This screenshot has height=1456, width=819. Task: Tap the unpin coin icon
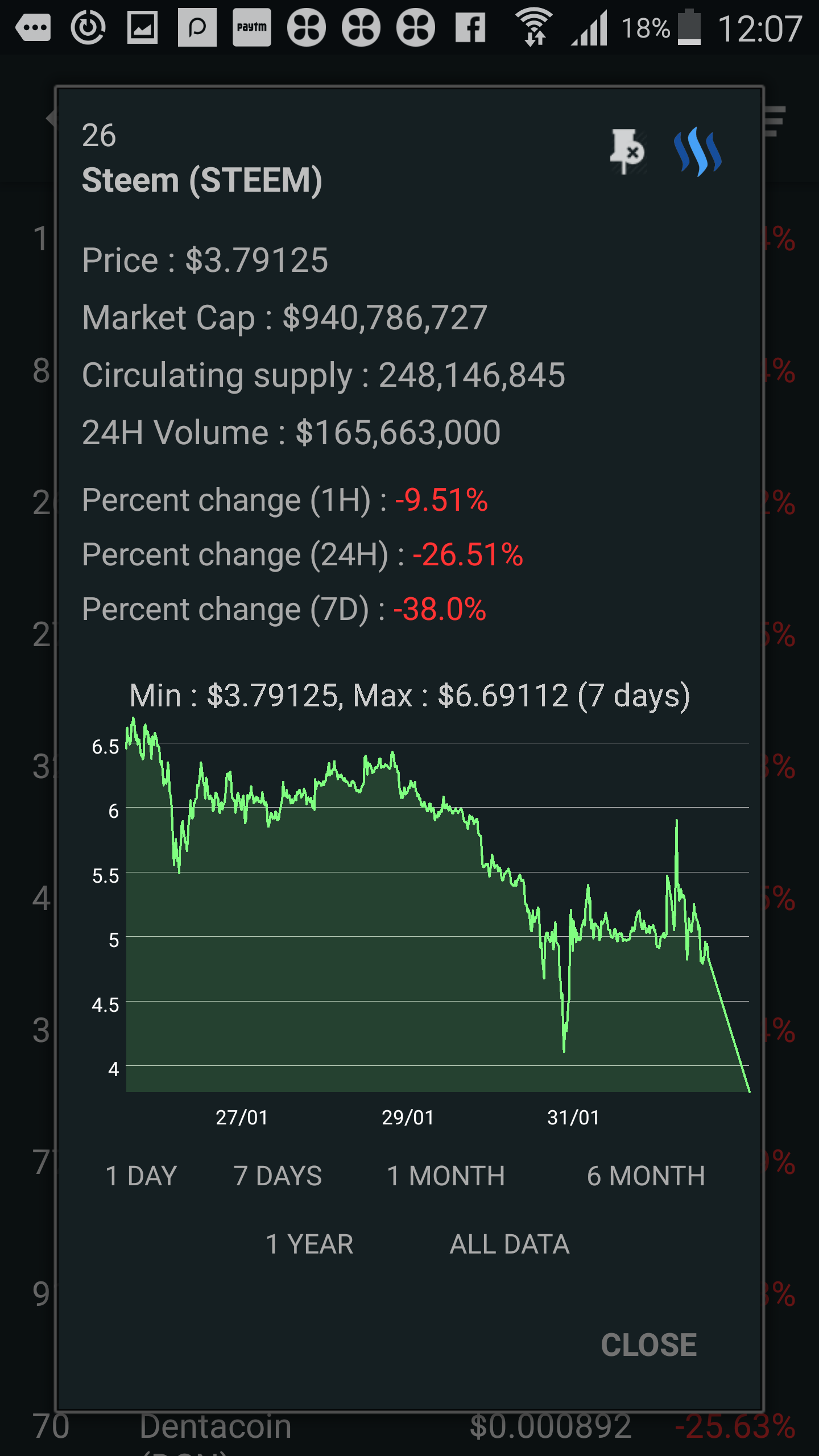coord(627,152)
